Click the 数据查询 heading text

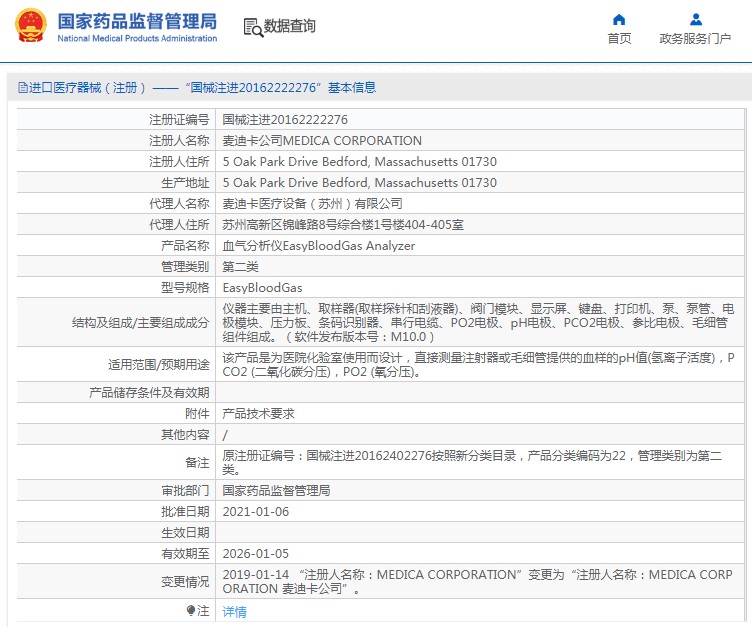click(x=290, y=27)
